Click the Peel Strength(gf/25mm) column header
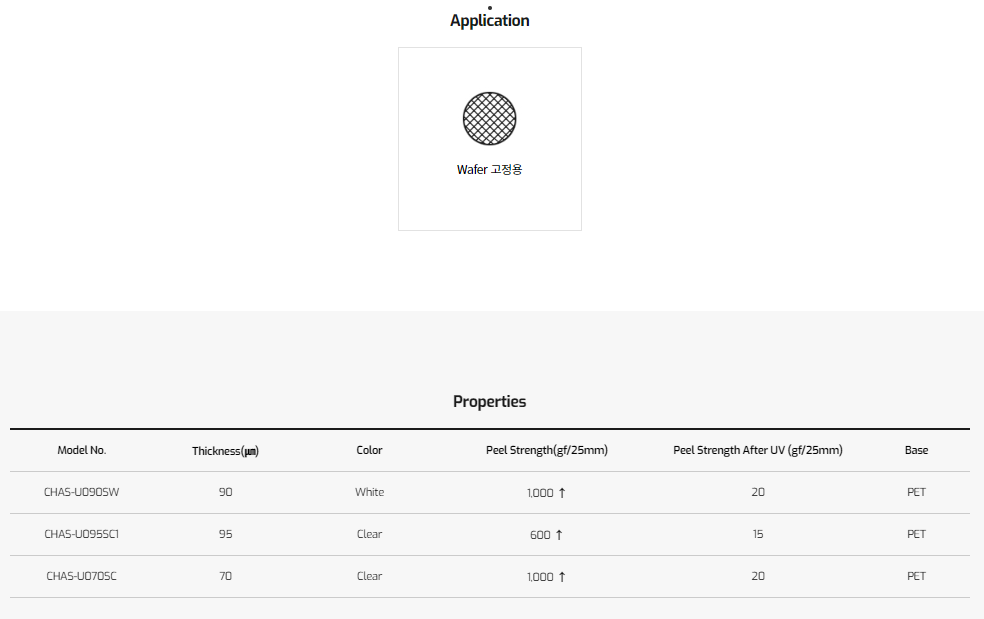Image resolution: width=984 pixels, height=619 pixels. coord(546,450)
